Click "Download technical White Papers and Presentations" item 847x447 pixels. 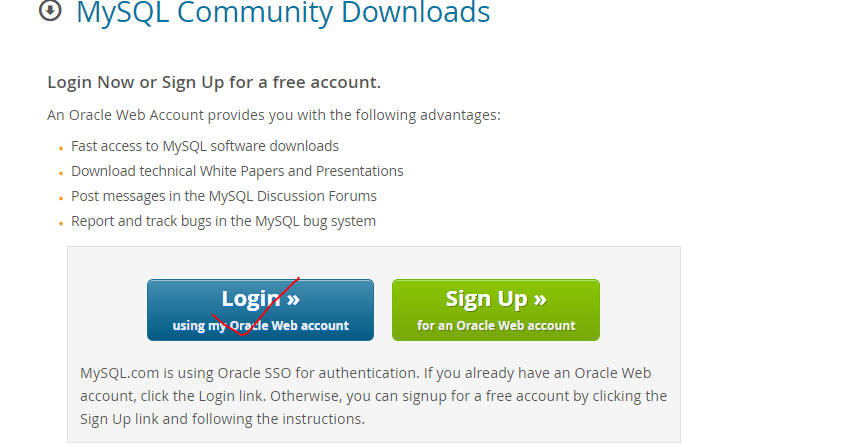[237, 171]
